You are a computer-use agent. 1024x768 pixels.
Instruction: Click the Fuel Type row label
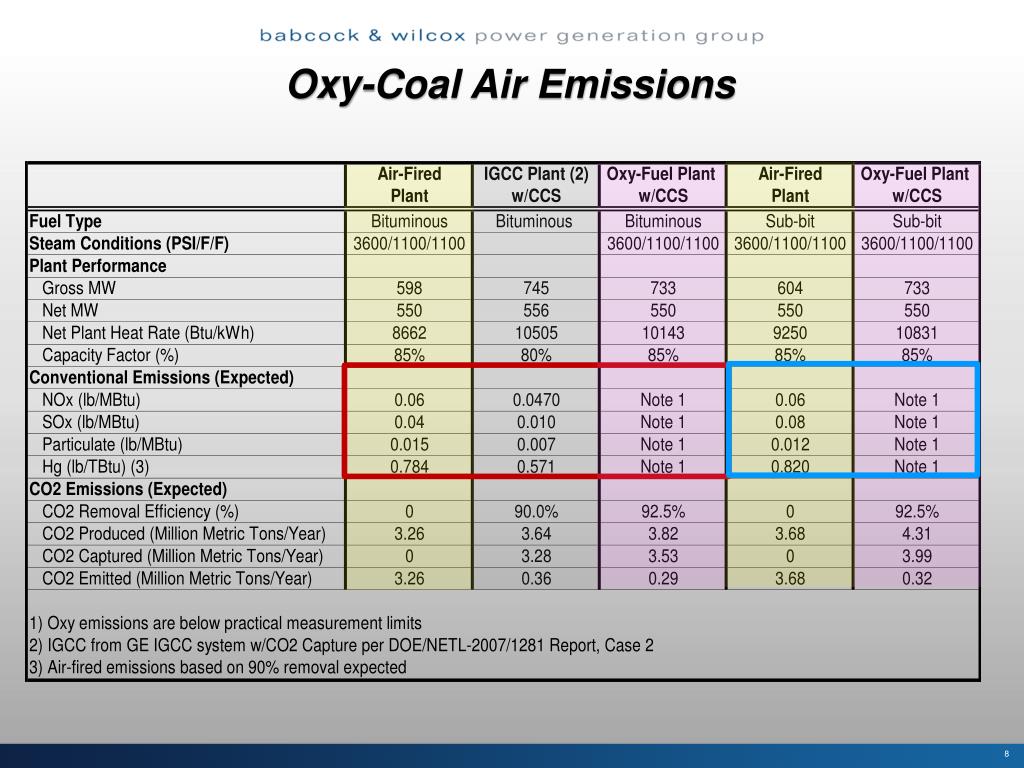pyautogui.click(x=65, y=221)
